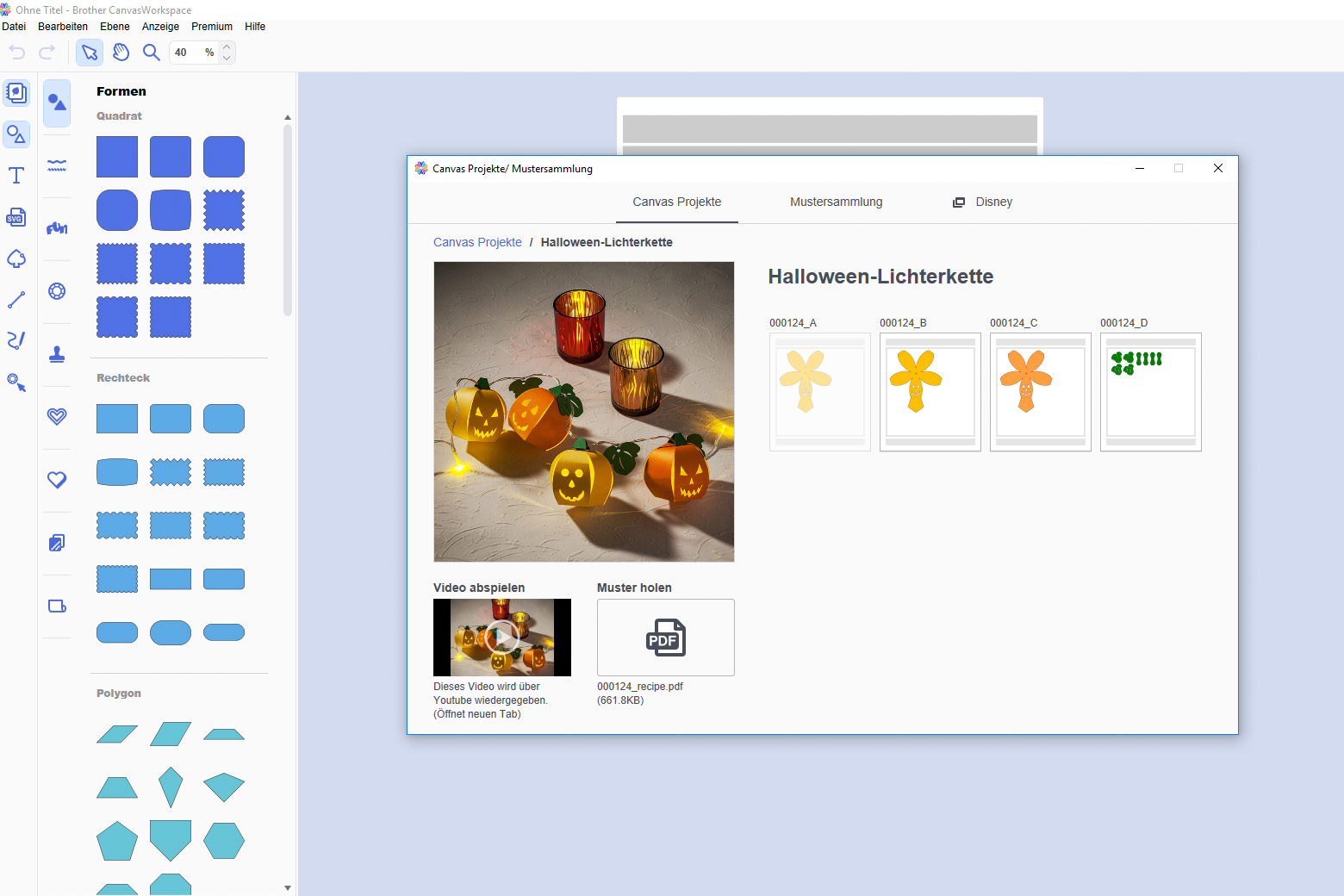Decrease zoom percentage with down arrow
1344x896 pixels.
[x=227, y=58]
